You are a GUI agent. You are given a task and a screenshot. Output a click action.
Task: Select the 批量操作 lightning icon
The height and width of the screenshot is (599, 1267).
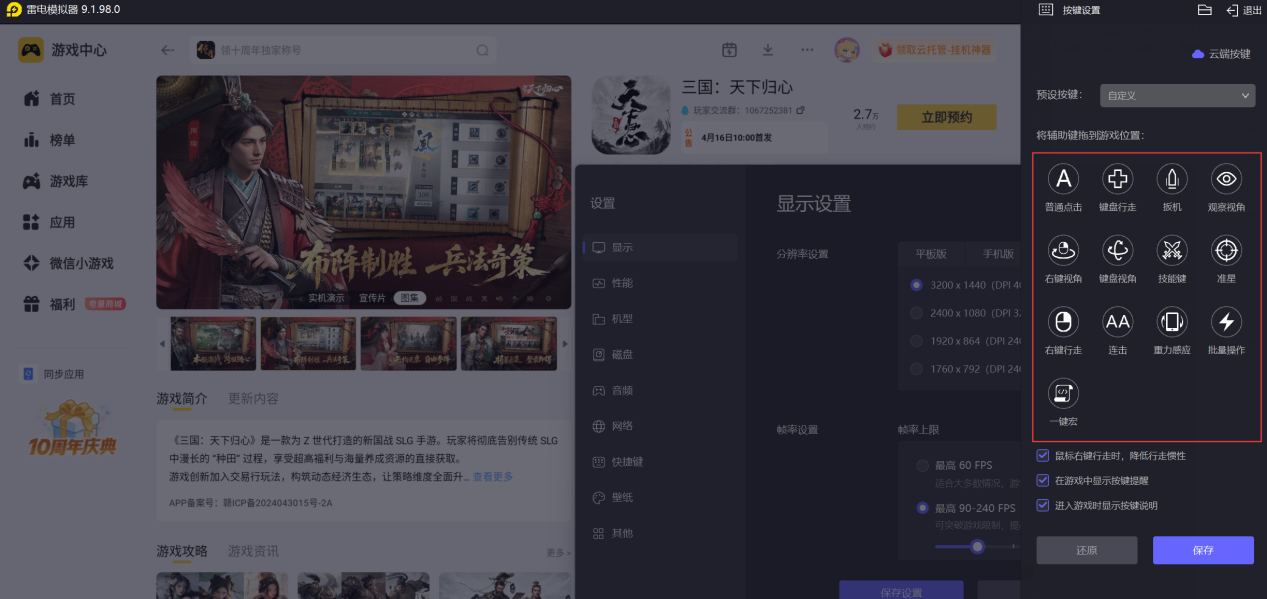tap(1226, 322)
